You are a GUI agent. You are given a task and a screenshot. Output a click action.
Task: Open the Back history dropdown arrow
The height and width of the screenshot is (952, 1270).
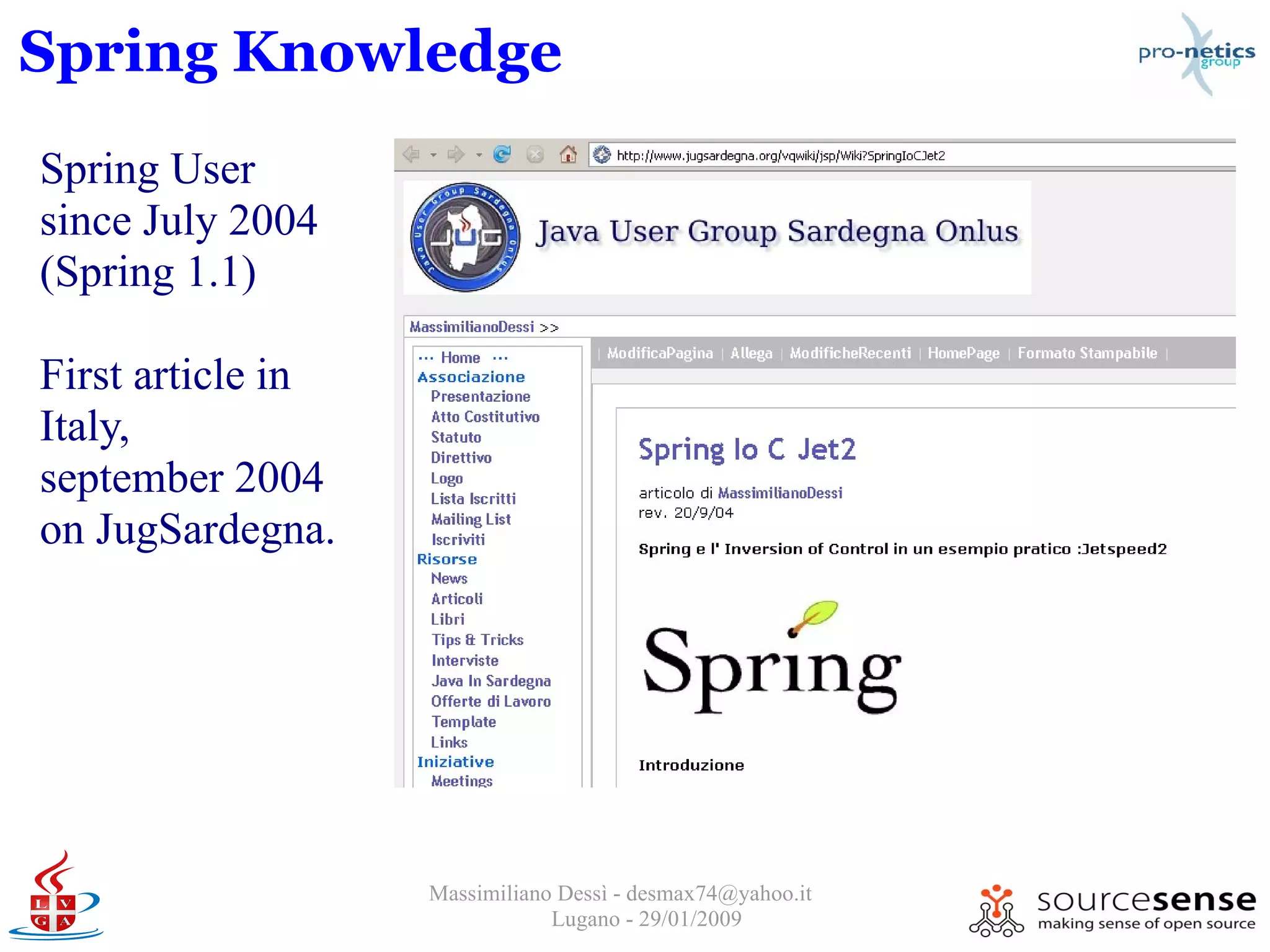[x=433, y=154]
